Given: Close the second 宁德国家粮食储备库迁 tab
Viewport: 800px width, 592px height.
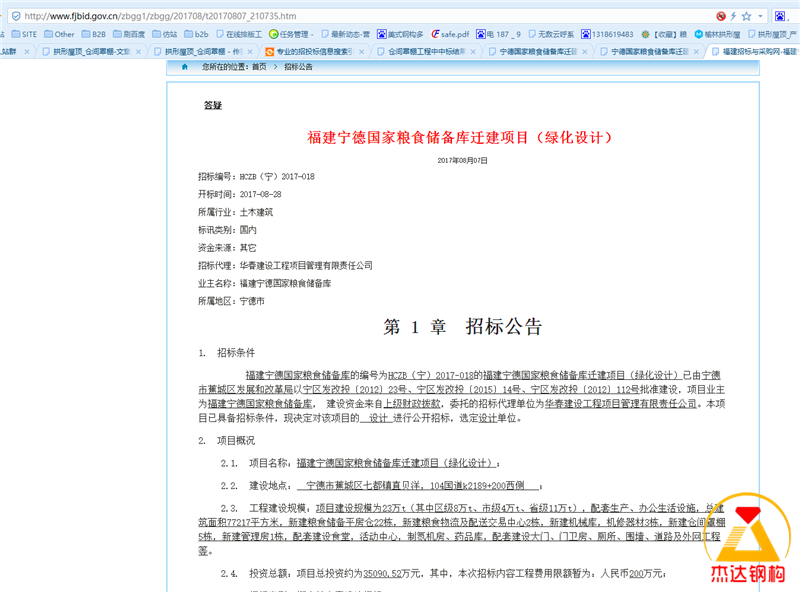Looking at the screenshot, I should 696,52.
